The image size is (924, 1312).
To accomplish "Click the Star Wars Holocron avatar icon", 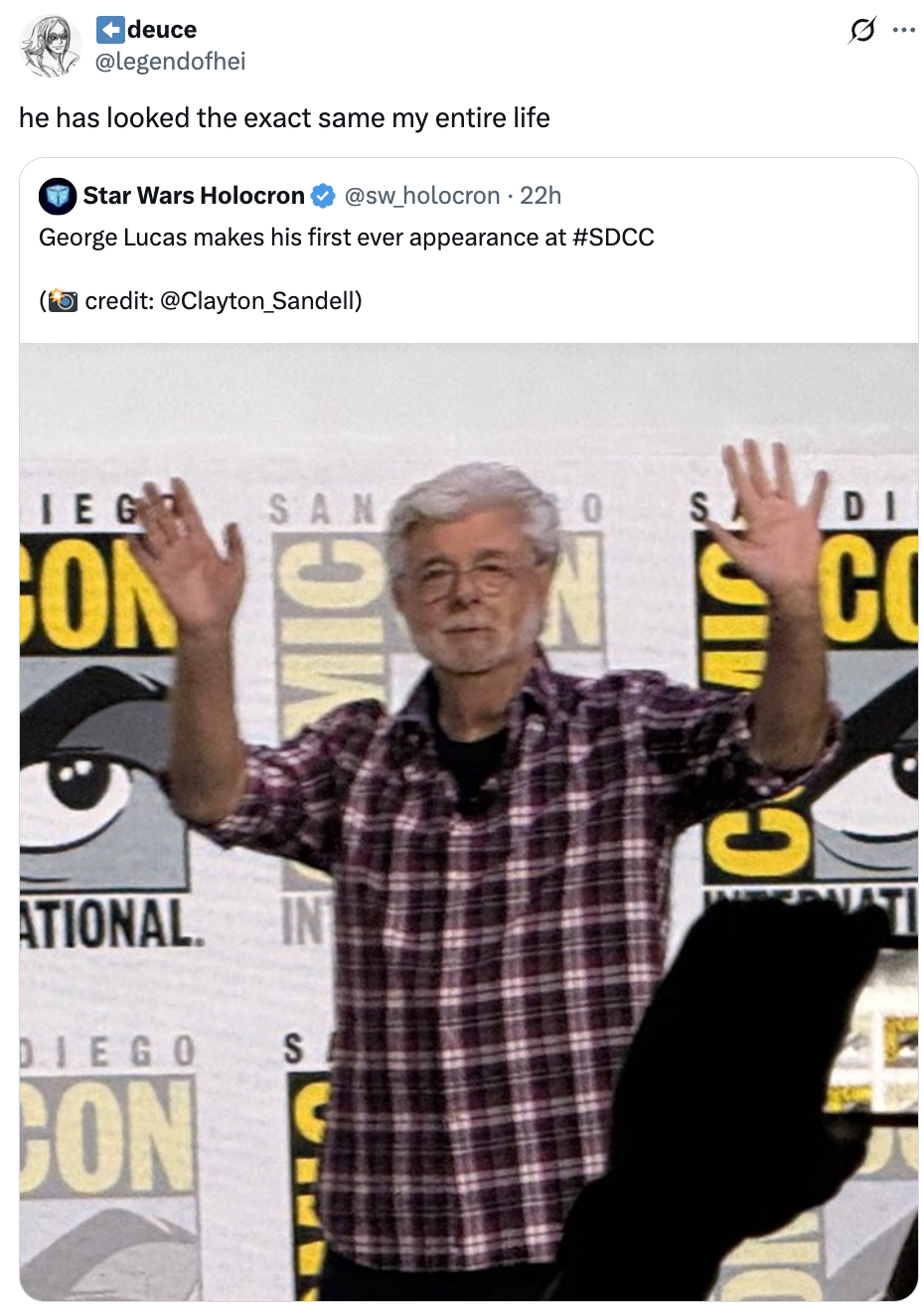I will point(58,196).
